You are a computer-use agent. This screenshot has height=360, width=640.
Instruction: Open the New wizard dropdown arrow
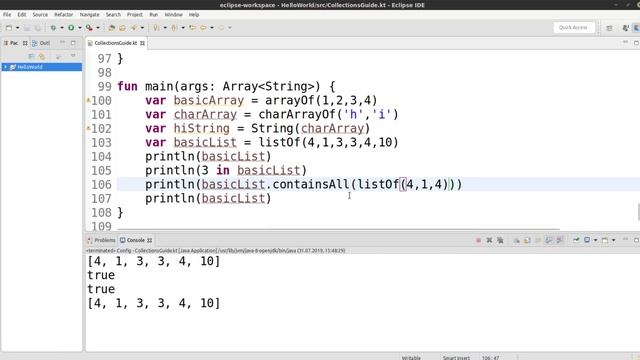(x=17, y=28)
